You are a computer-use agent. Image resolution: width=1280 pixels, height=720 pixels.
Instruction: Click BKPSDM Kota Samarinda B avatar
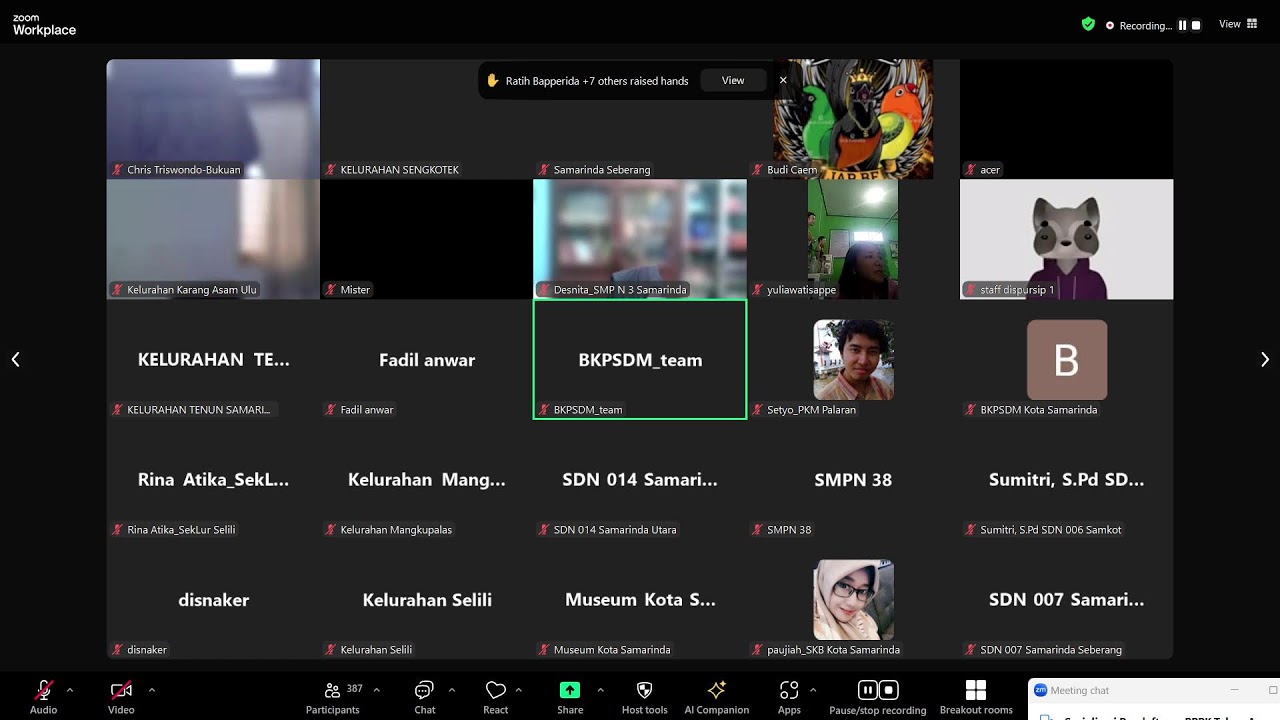(x=1066, y=359)
